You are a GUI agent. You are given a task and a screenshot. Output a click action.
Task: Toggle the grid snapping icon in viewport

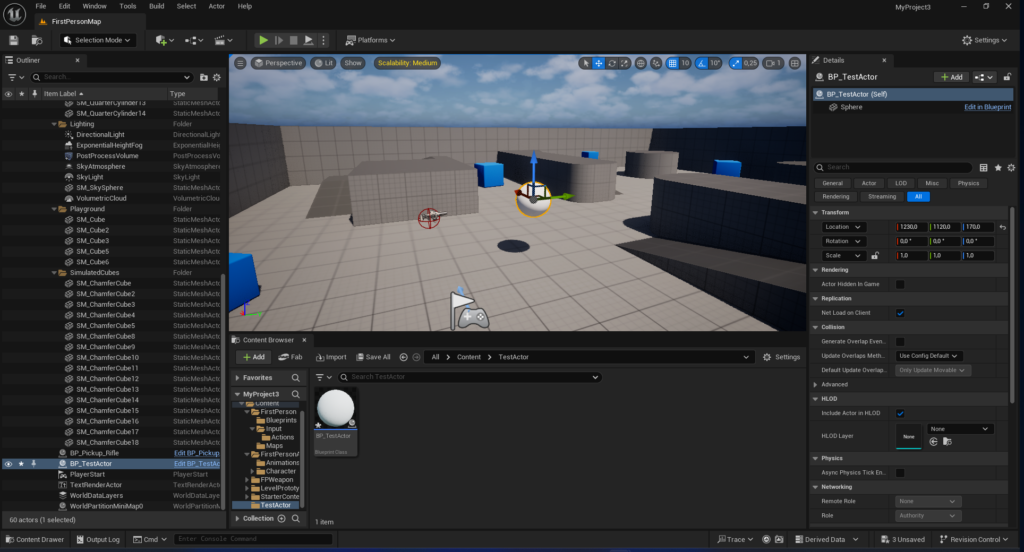[x=672, y=63]
